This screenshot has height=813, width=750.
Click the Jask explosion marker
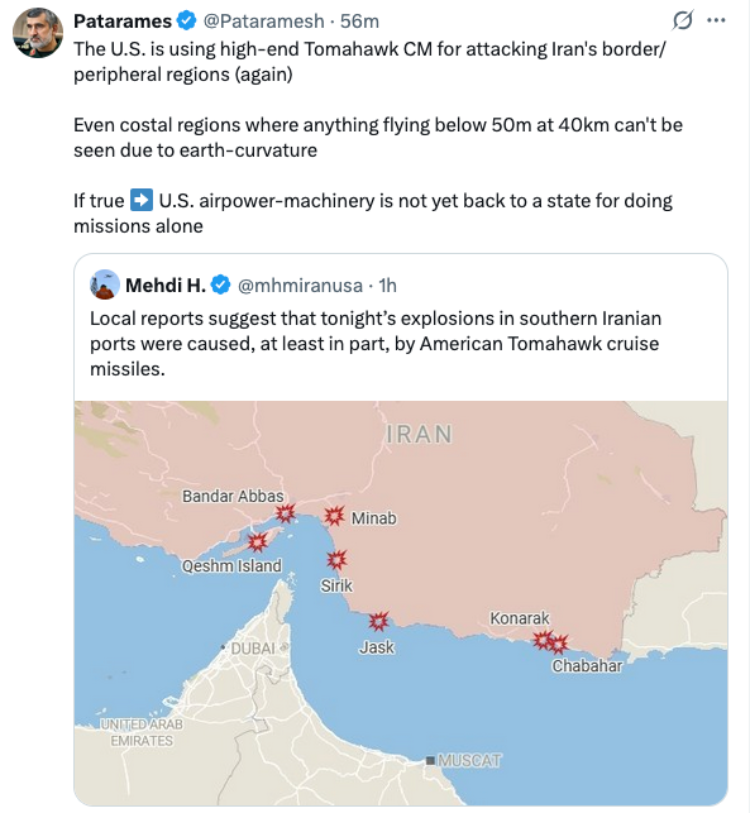[x=379, y=621]
